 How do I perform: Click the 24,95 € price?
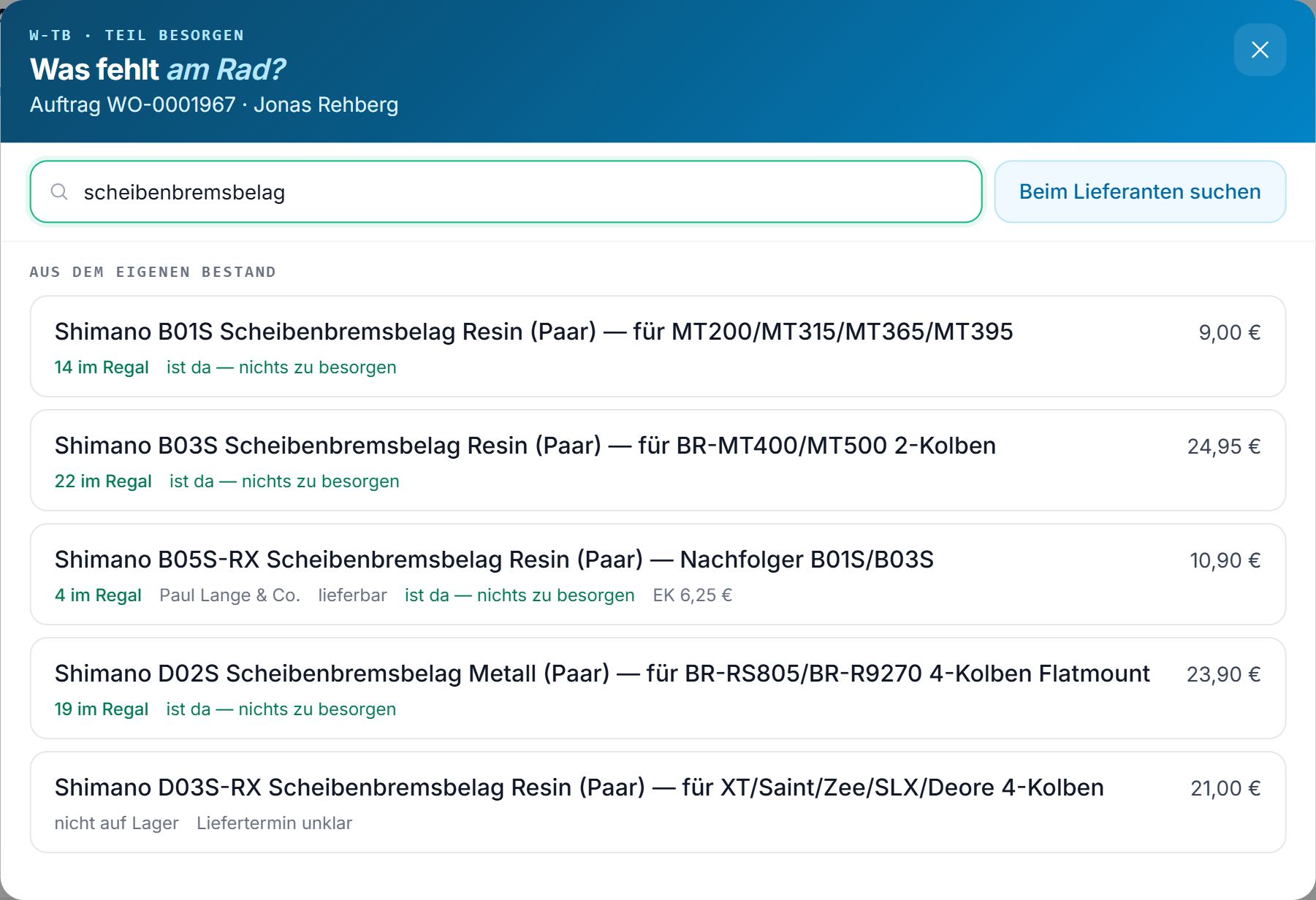[1224, 447]
